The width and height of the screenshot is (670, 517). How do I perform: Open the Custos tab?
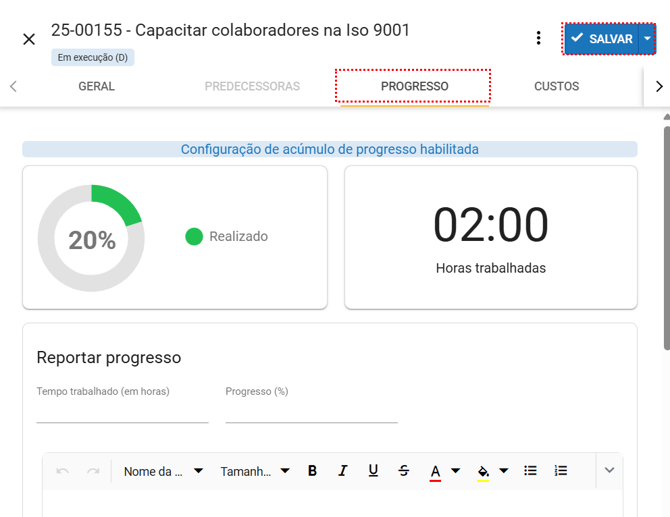[x=556, y=86]
